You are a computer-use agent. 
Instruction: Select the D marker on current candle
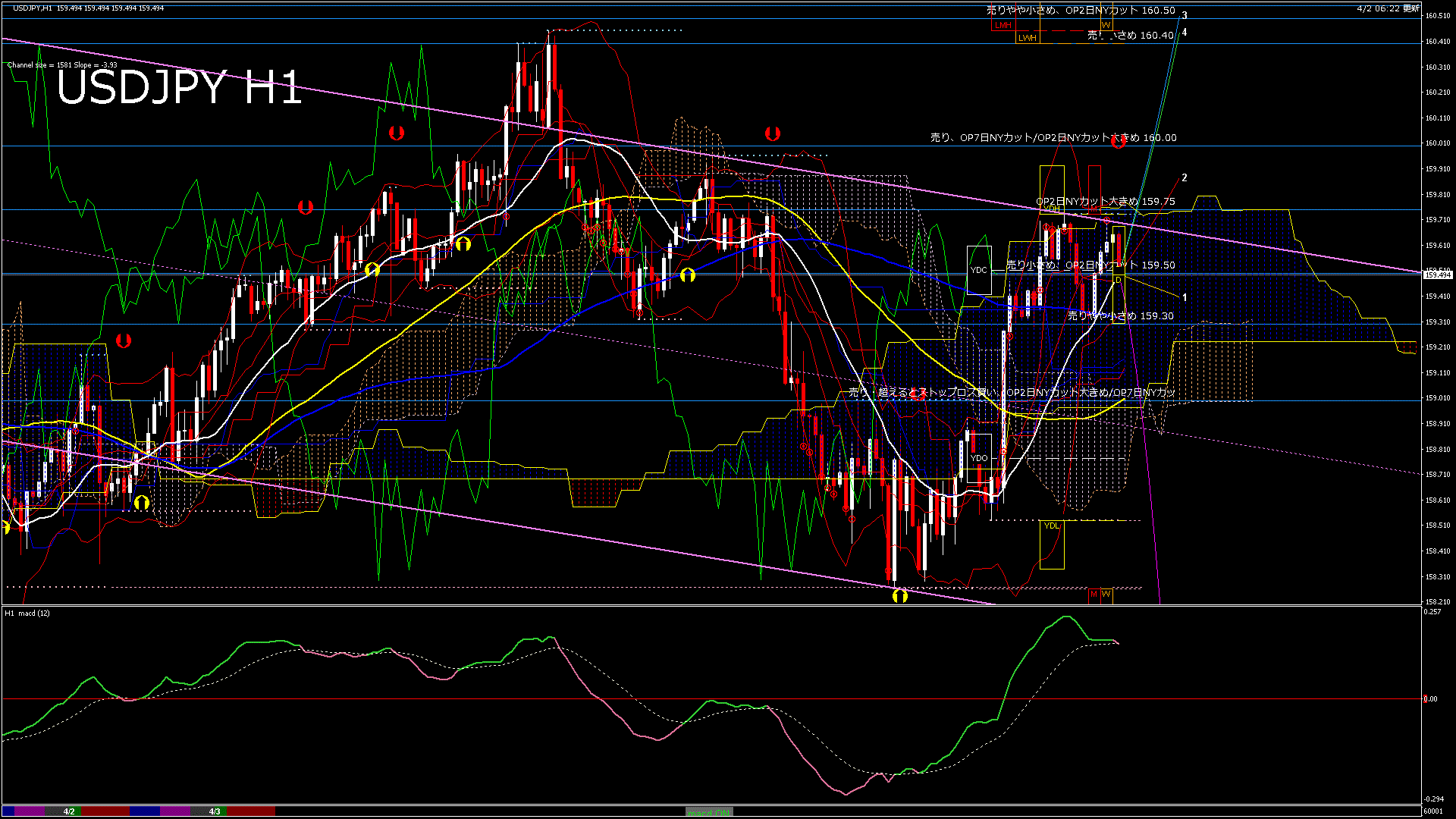click(x=1118, y=281)
